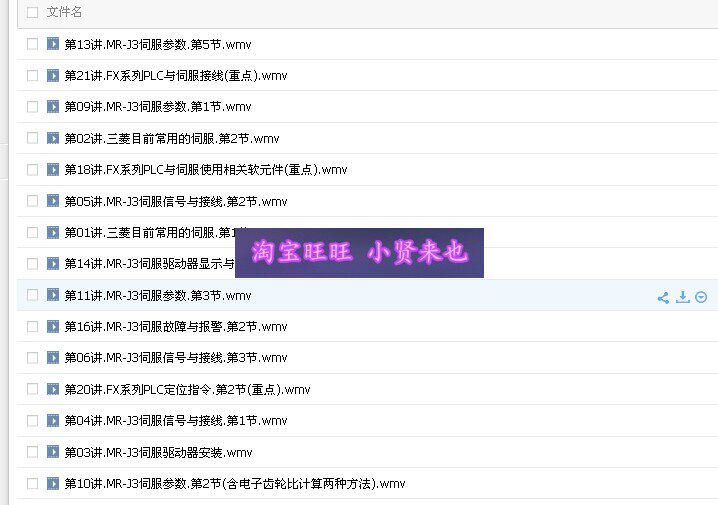This screenshot has width=718, height=505.
Task: Click file name 第06讲.MR-J3伺服信号与接线.第3节.wmv
Action: 176,358
